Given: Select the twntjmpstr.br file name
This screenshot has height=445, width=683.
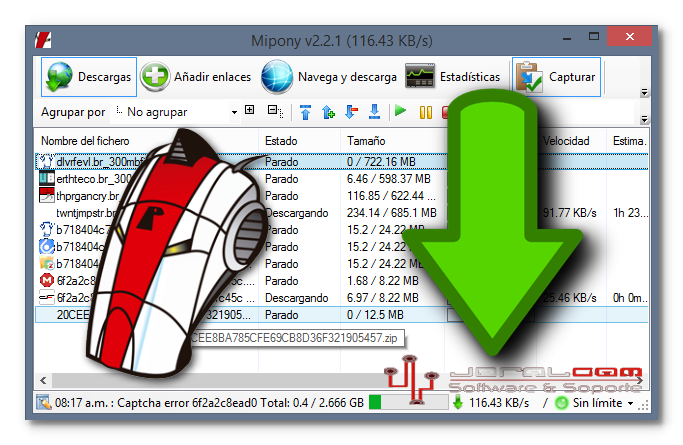Looking at the screenshot, I should [x=86, y=213].
